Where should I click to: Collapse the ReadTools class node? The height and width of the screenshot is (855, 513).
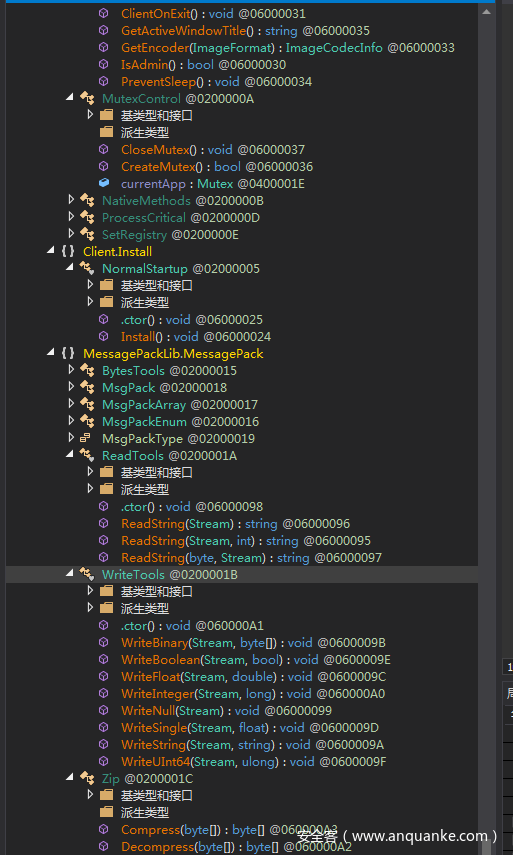(70, 455)
